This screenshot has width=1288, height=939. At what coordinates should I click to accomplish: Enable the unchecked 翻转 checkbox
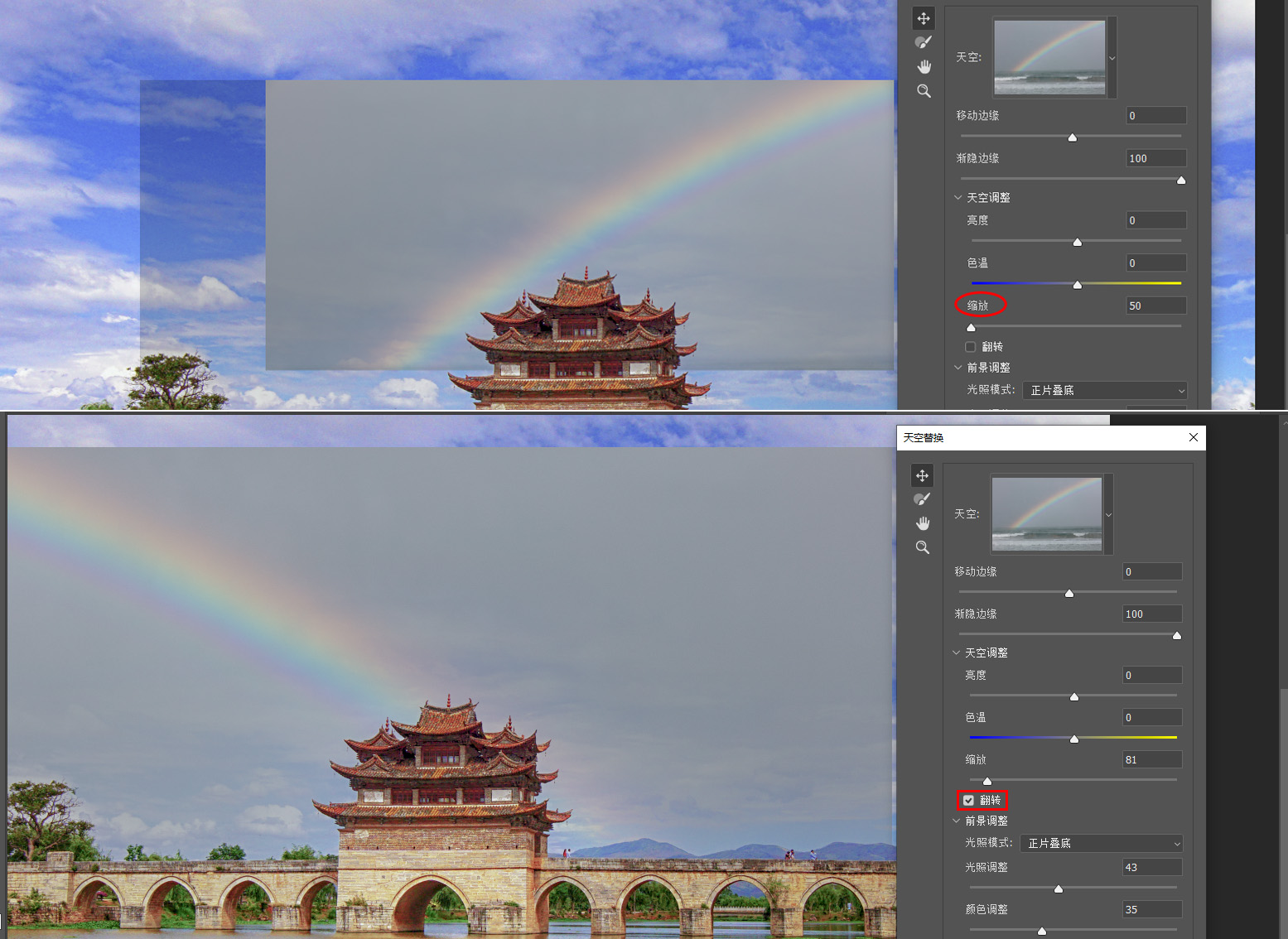point(970,347)
